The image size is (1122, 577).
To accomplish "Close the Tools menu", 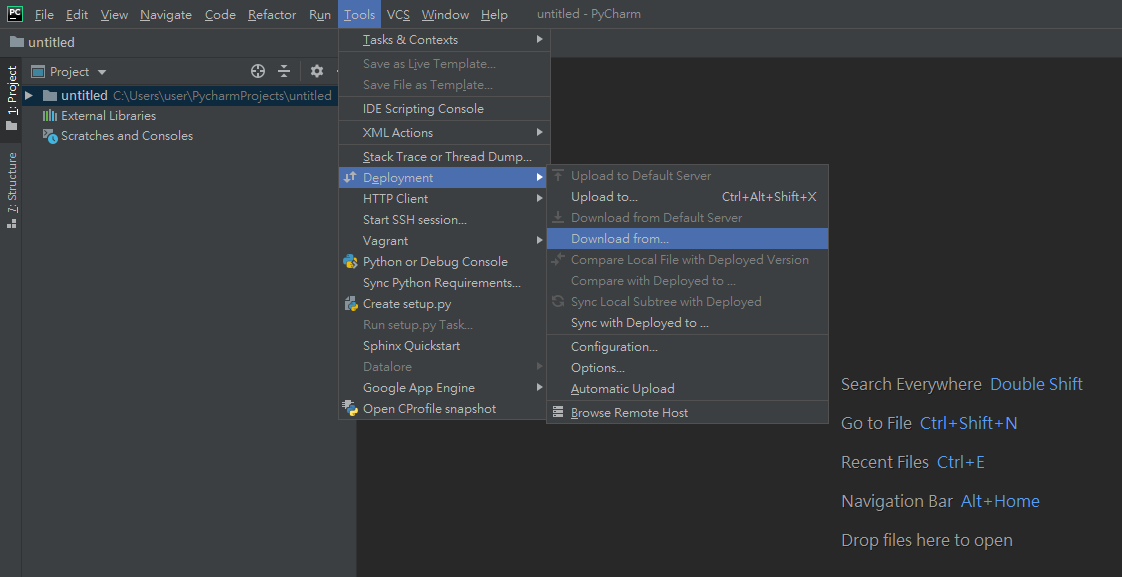I will (x=359, y=14).
